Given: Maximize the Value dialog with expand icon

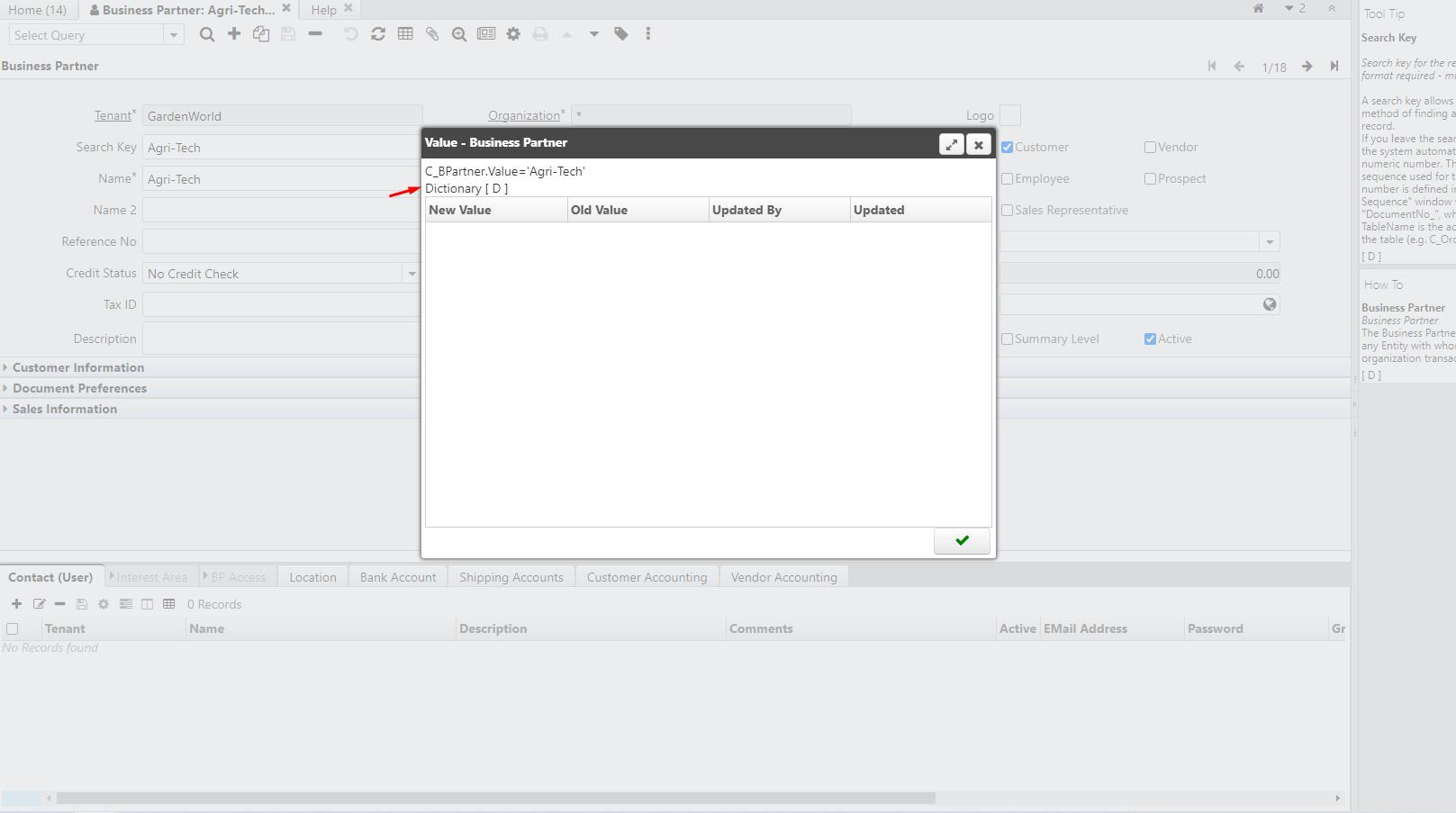Looking at the screenshot, I should (951, 144).
